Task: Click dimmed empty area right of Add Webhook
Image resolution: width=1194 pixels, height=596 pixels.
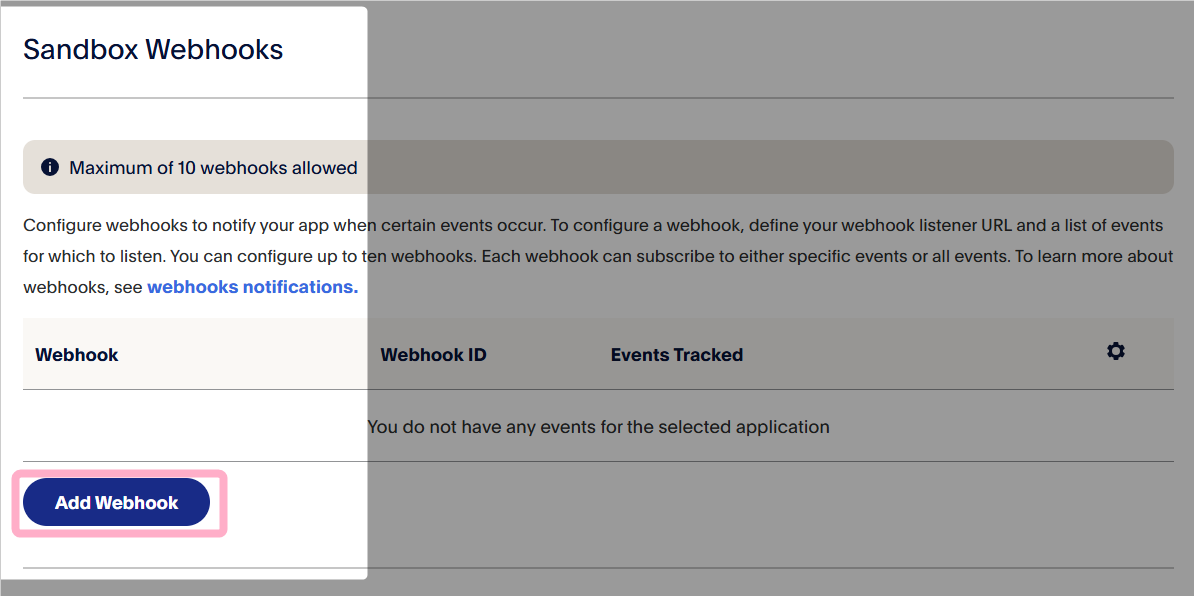Action: (700, 503)
